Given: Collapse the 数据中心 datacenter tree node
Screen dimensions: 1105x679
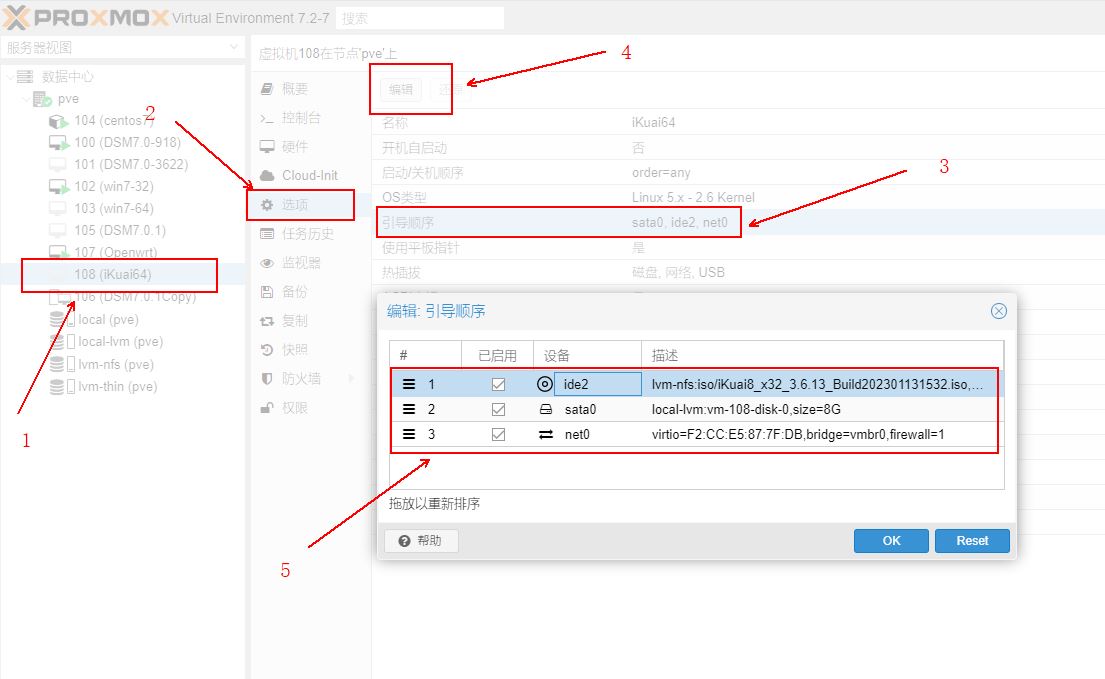Looking at the screenshot, I should (x=9, y=76).
